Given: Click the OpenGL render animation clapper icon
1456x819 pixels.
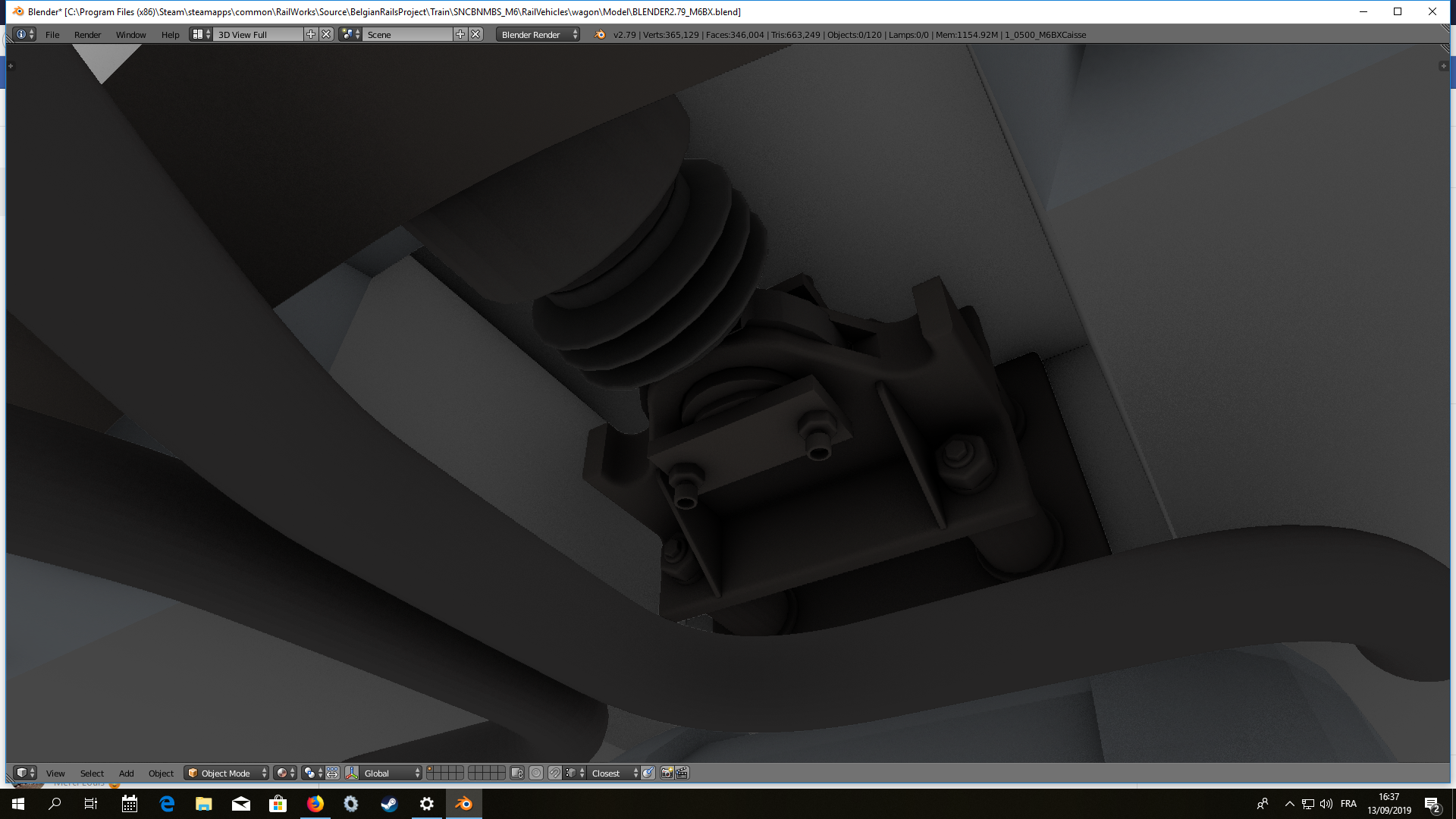Looking at the screenshot, I should (x=682, y=773).
